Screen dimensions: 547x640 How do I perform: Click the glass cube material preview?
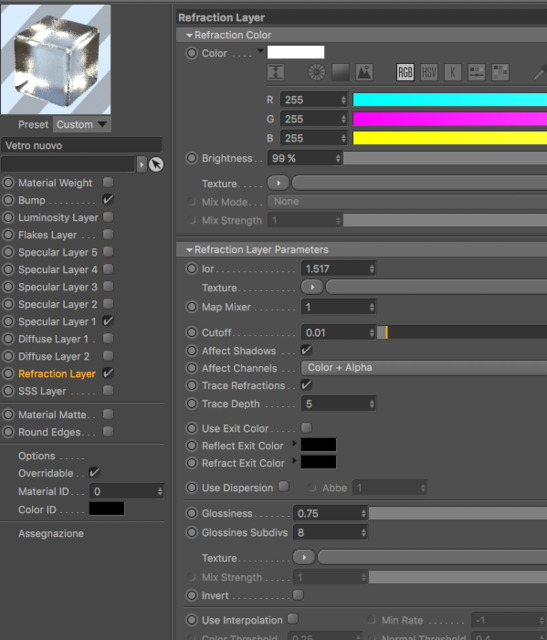coord(56,60)
